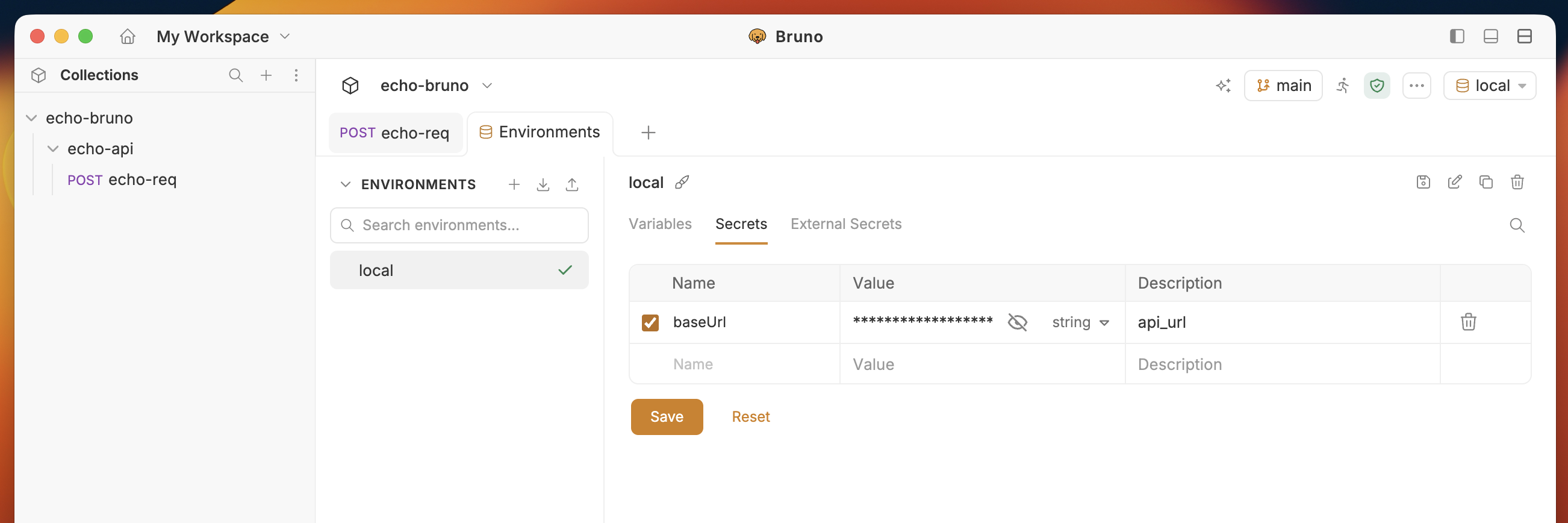Open the string type dropdown

pos(1080,323)
